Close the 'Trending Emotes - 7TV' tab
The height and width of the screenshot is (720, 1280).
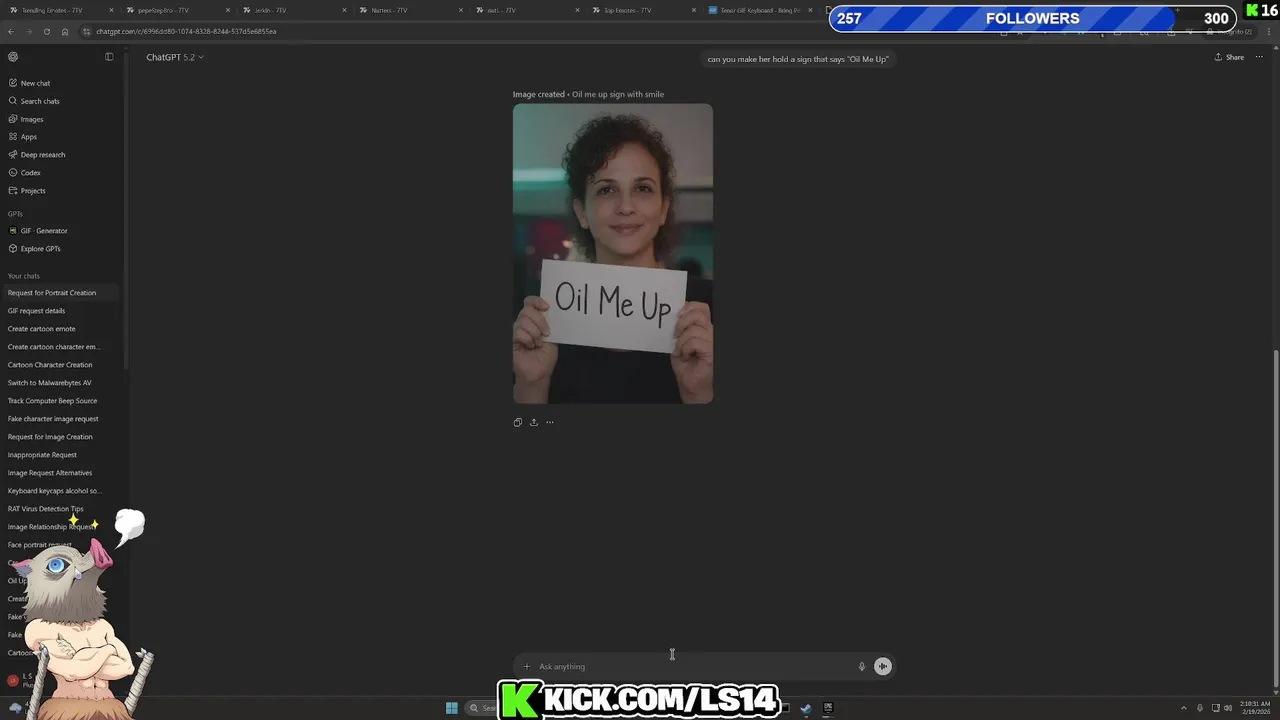(x=111, y=10)
